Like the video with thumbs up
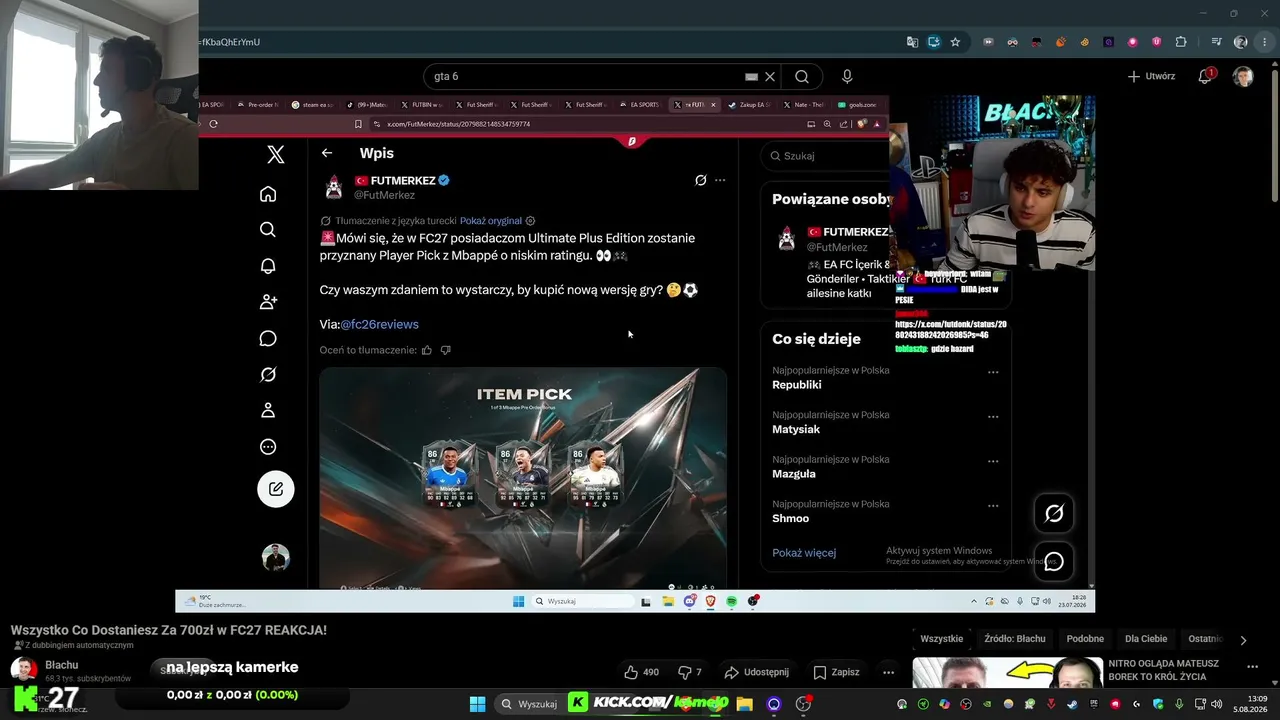 pyautogui.click(x=641, y=672)
